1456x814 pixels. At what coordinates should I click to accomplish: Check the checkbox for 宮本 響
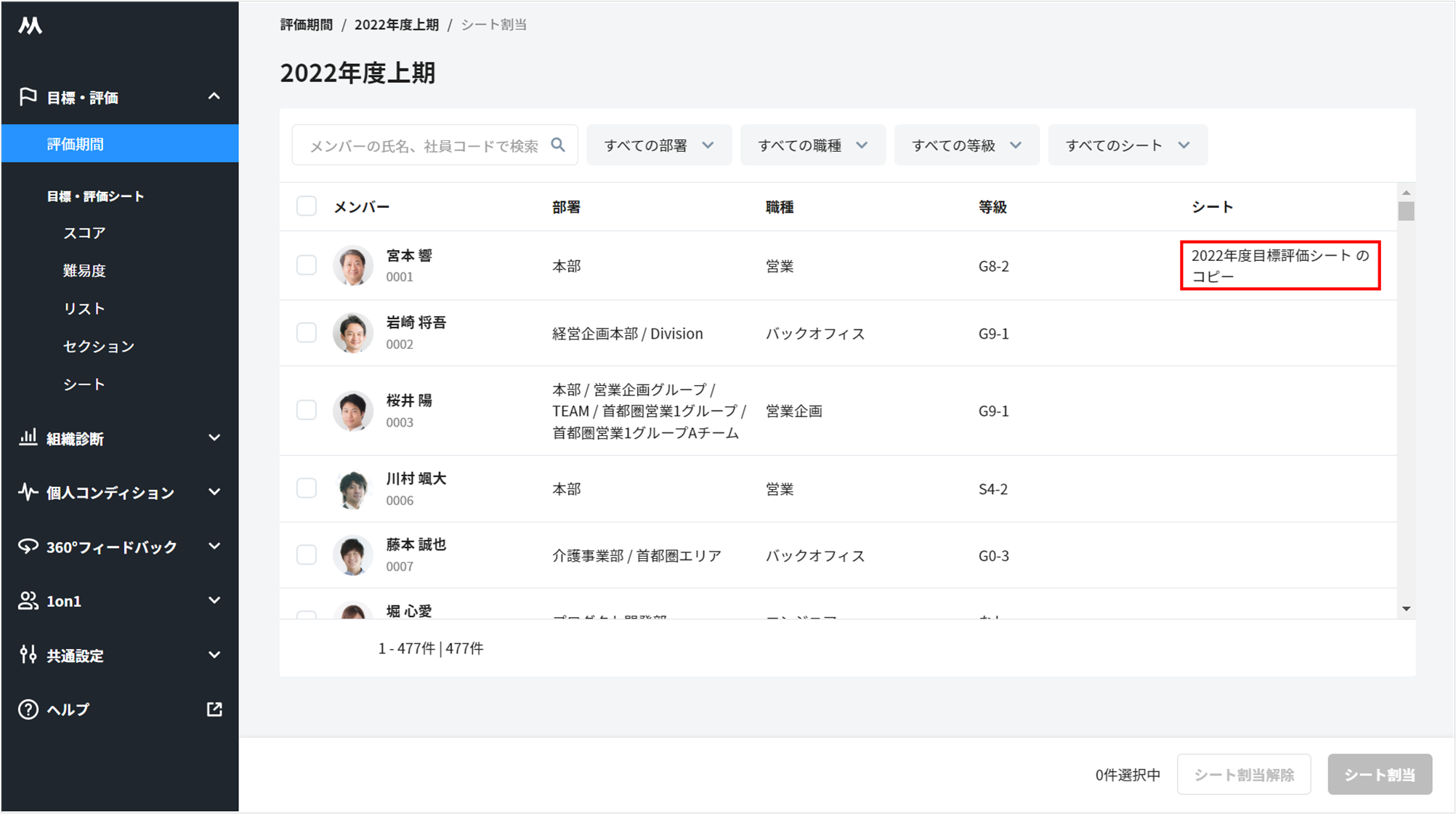pos(307,265)
